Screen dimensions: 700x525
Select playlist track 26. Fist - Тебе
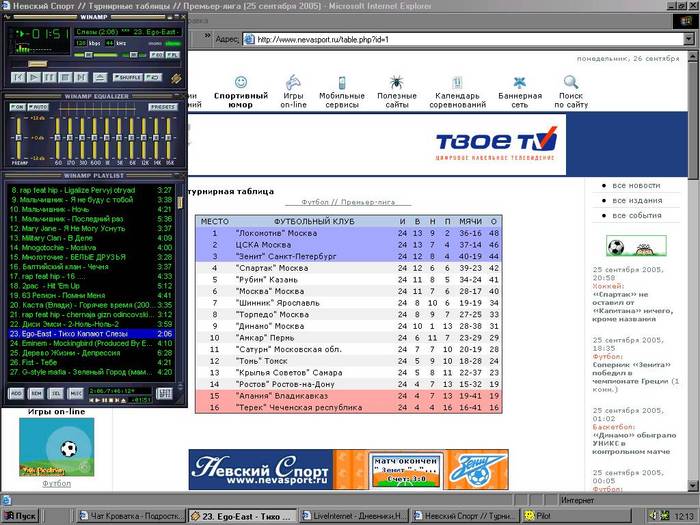click(91, 362)
